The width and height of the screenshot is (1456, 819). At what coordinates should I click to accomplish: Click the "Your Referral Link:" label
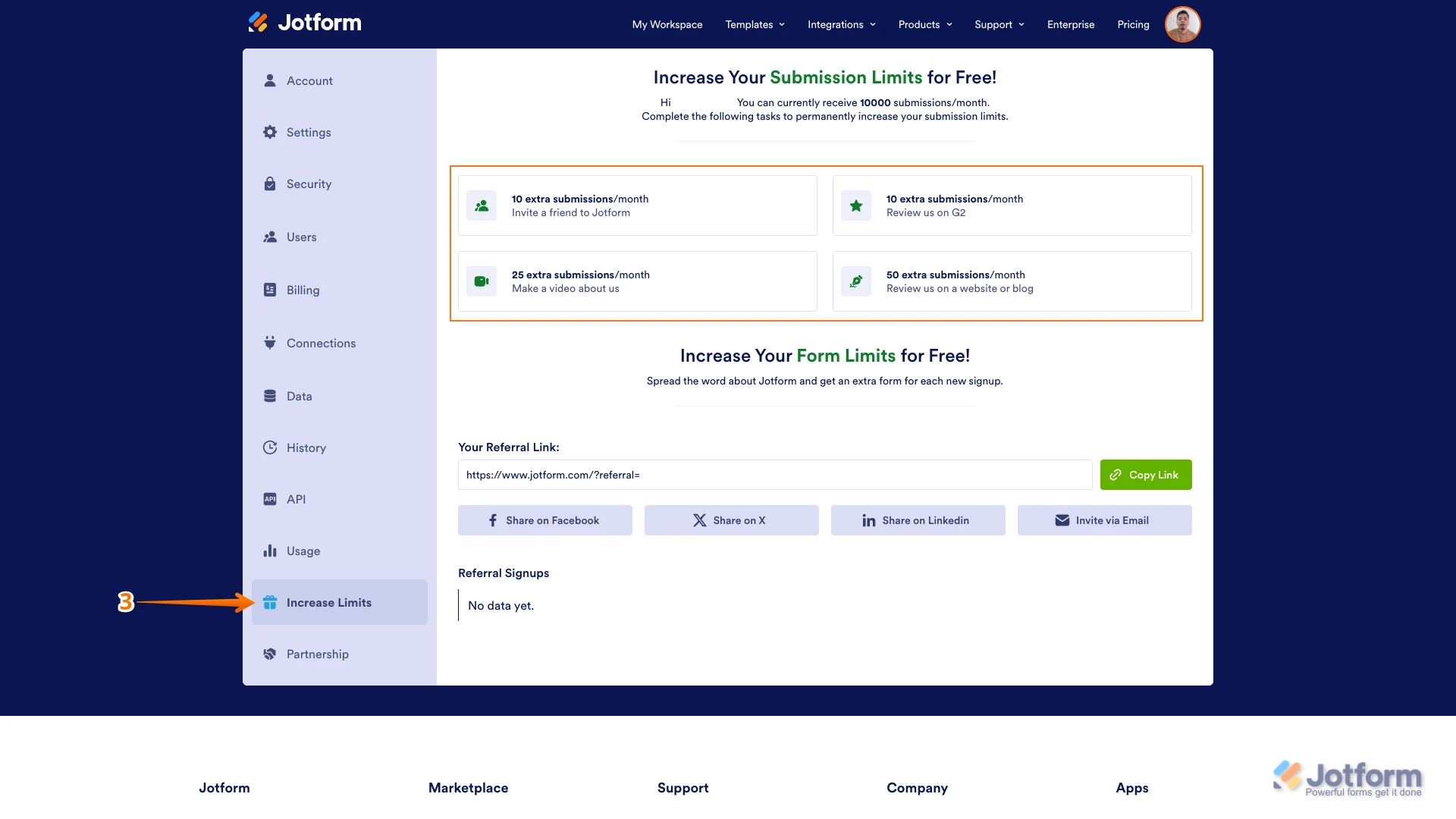pos(509,447)
